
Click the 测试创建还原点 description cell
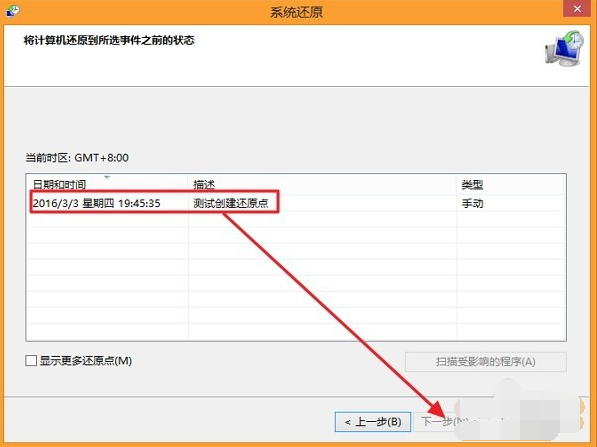(x=231, y=203)
